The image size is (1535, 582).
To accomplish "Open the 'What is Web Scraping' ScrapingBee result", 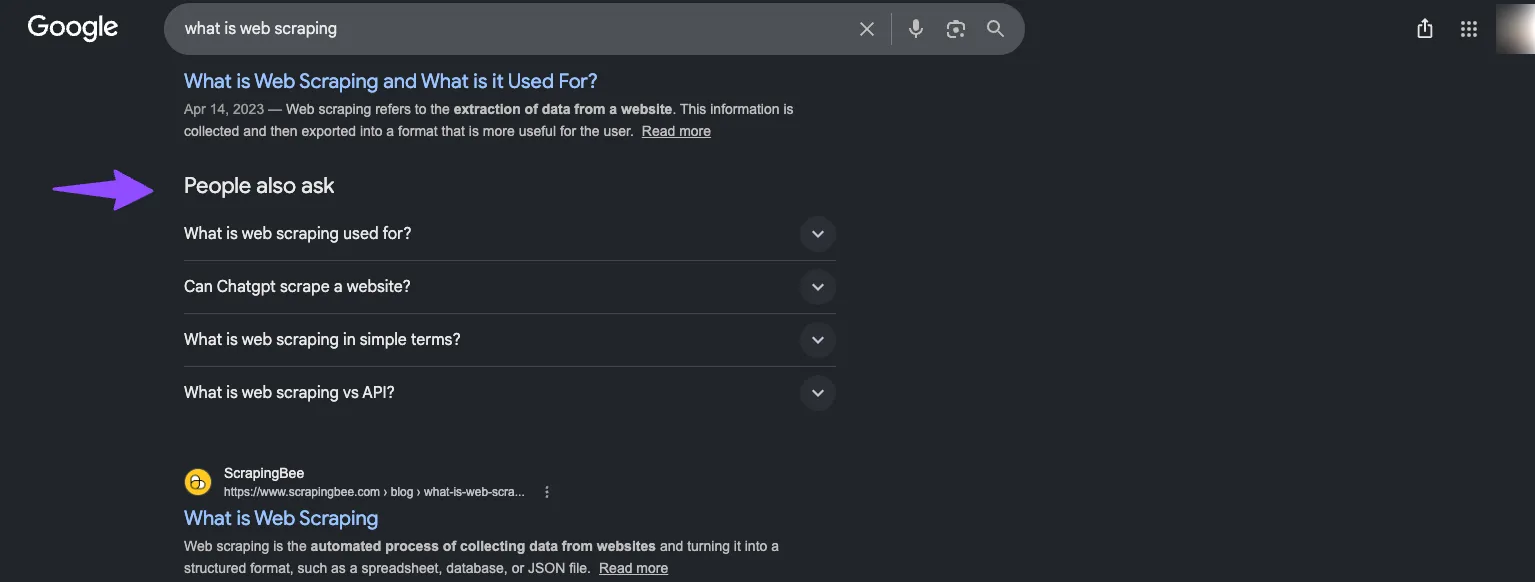I will [281, 518].
